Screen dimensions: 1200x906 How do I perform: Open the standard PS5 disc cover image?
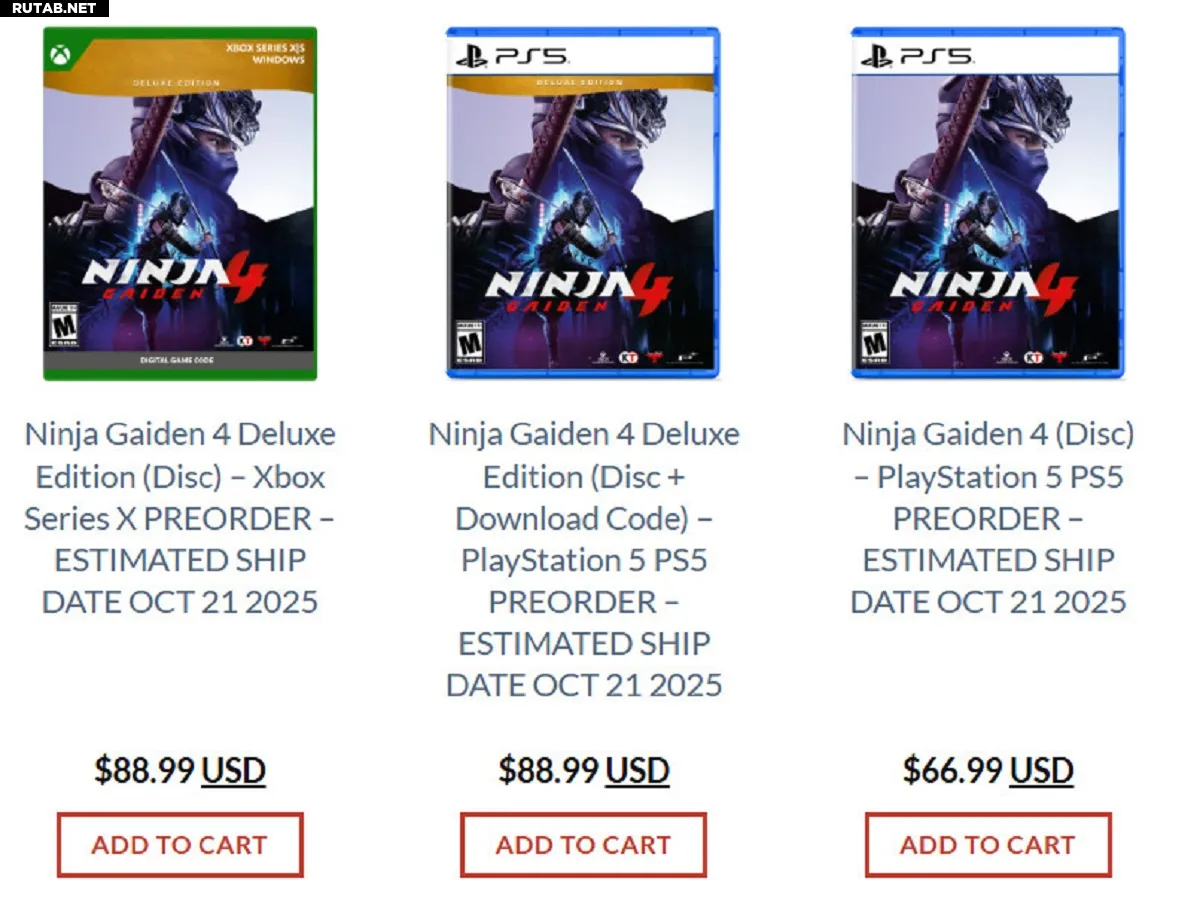coord(988,204)
